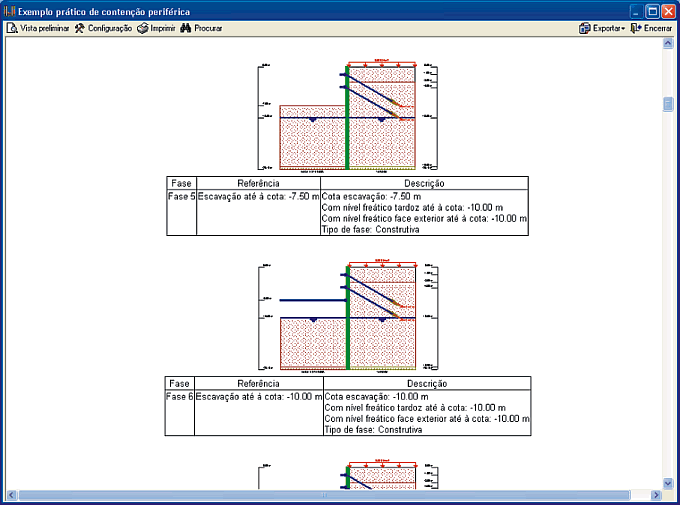This screenshot has width=680, height=505.
Task: Expand the Exportar dropdown arrow
Action: click(623, 28)
